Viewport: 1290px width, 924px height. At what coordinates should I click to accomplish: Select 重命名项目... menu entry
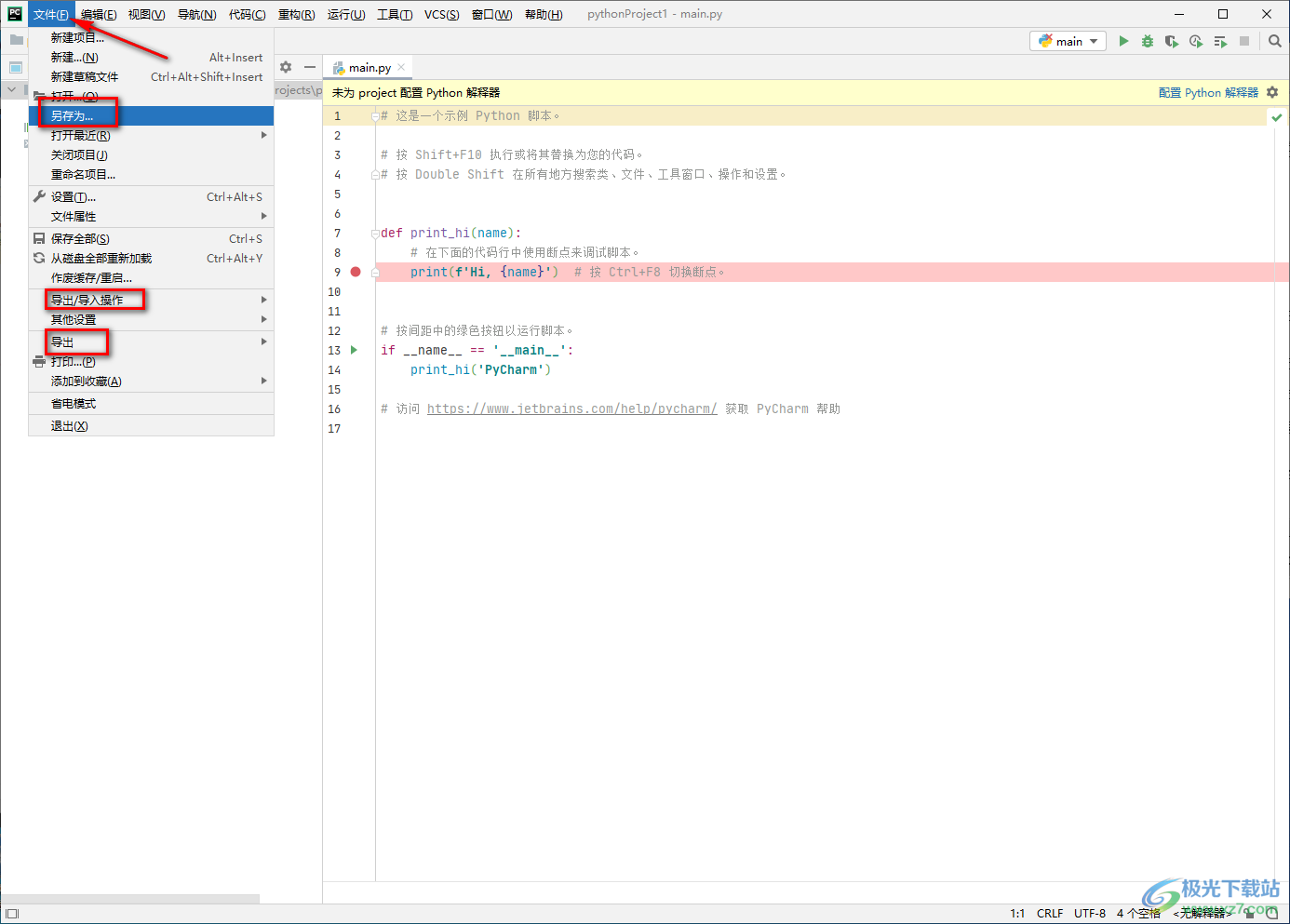(151, 174)
